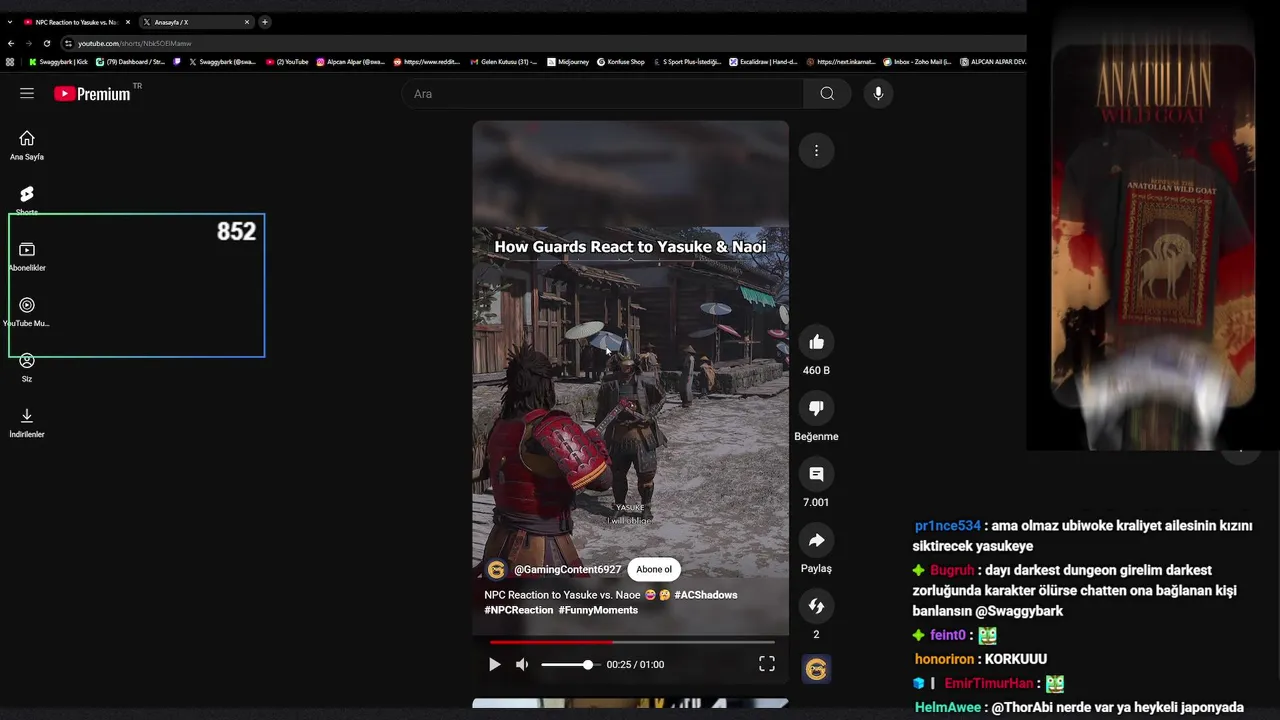Click the Short title about Guards reacting

tap(630, 246)
